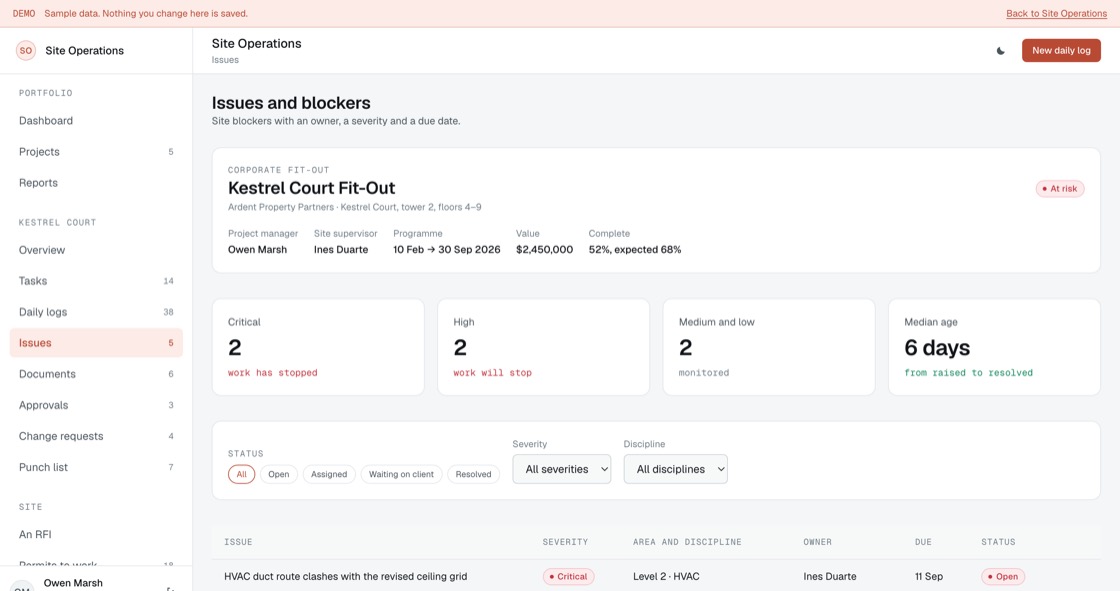Click the $2,450,000 project value
1120x591 pixels.
point(544,250)
